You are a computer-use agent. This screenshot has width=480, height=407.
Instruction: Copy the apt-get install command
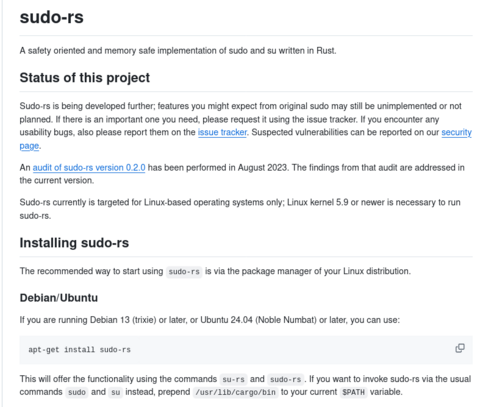click(460, 348)
